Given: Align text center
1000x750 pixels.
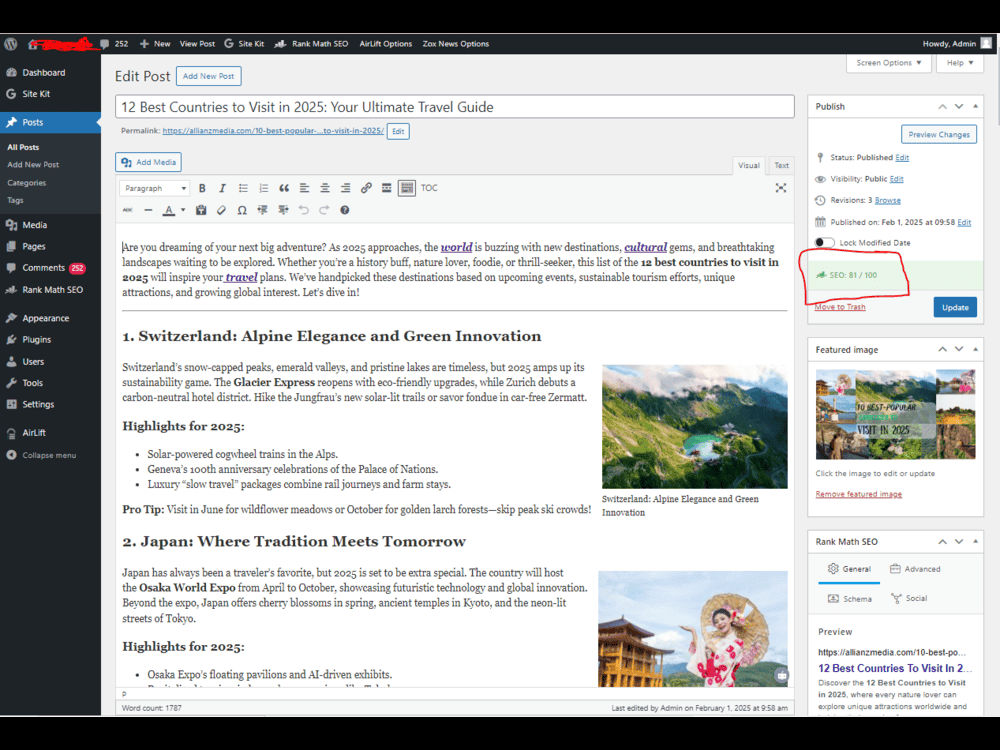Looking at the screenshot, I should coord(325,188).
